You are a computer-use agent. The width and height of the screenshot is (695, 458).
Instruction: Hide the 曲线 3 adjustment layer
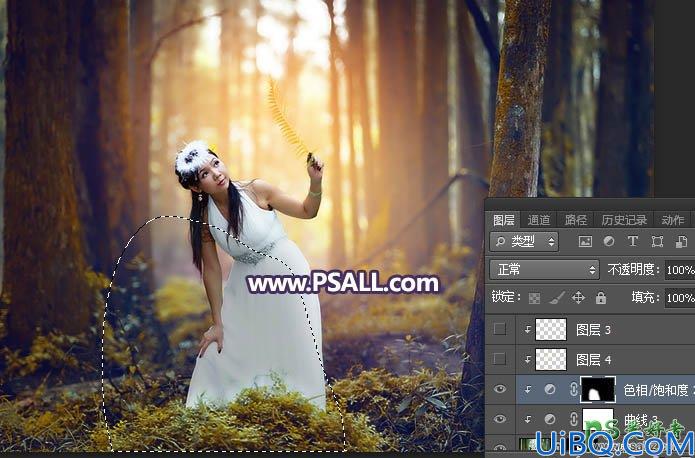pyautogui.click(x=500, y=419)
